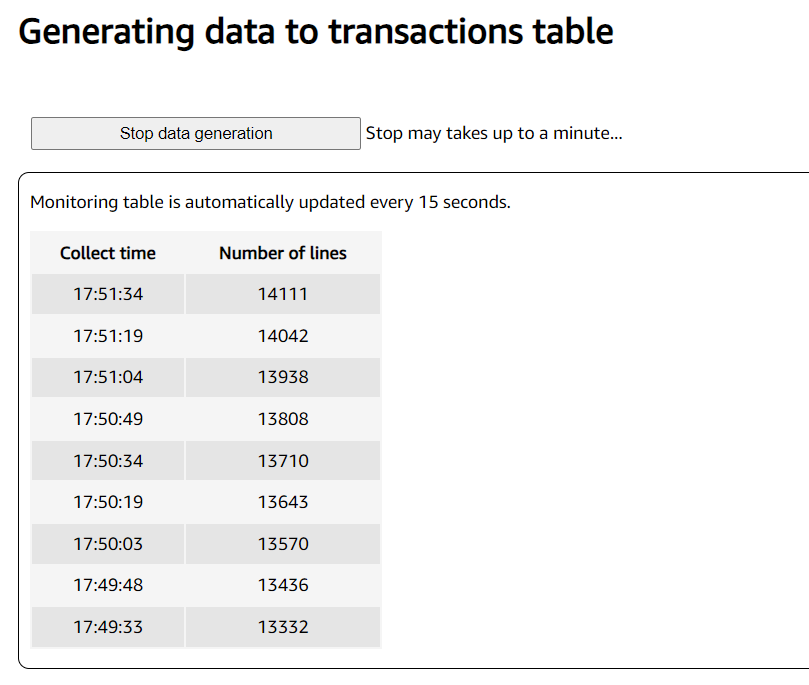
Task: Click the 'Stop may takes up to a minute' note
Action: point(494,133)
